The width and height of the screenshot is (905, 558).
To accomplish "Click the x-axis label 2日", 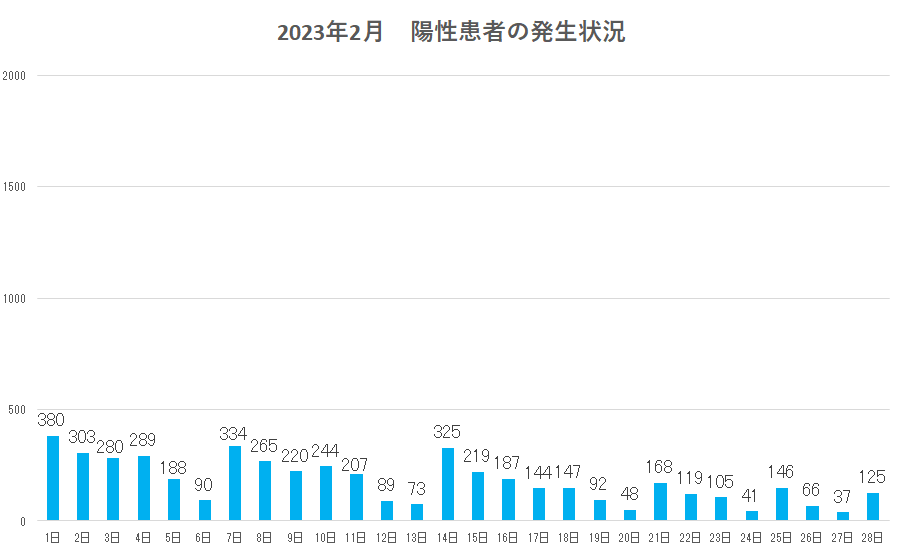I will coord(82,538).
